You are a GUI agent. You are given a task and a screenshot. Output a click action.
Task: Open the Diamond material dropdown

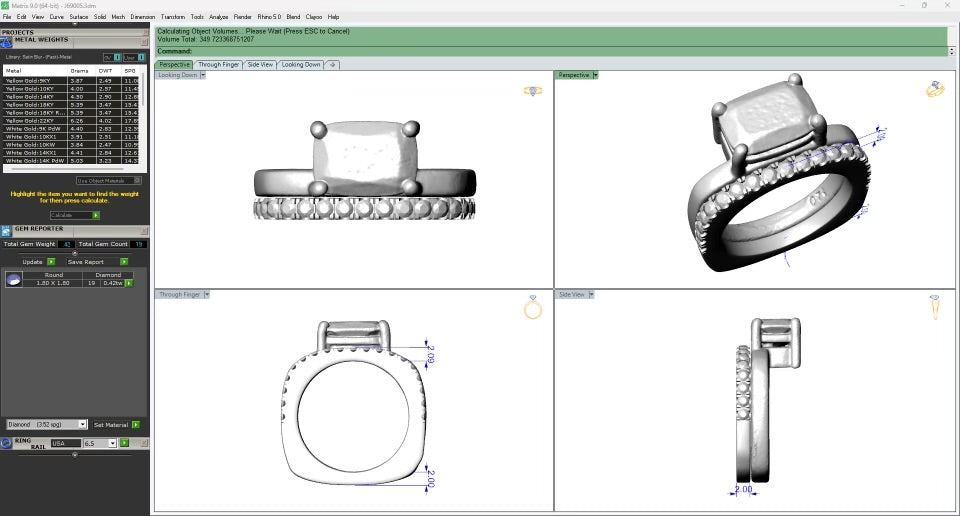click(83, 424)
